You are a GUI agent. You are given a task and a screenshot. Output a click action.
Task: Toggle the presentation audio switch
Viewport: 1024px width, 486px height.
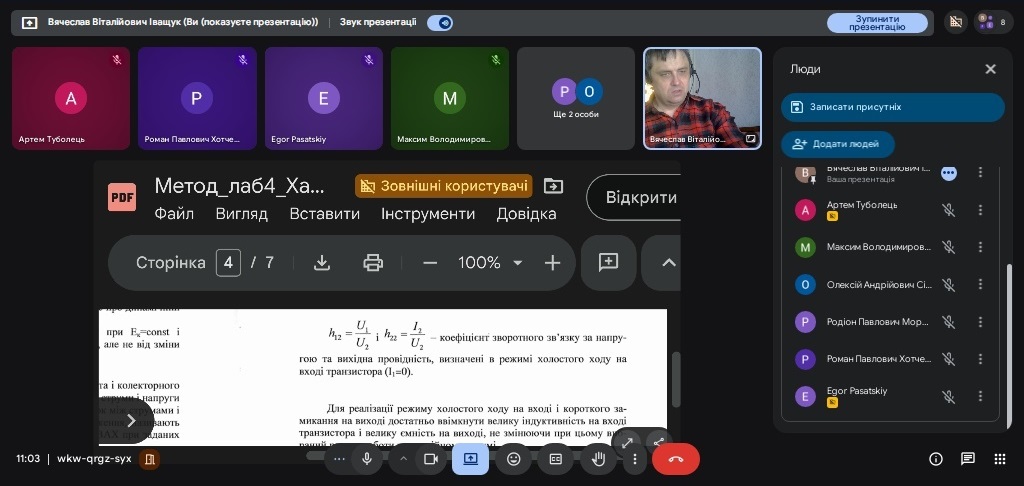pyautogui.click(x=440, y=23)
